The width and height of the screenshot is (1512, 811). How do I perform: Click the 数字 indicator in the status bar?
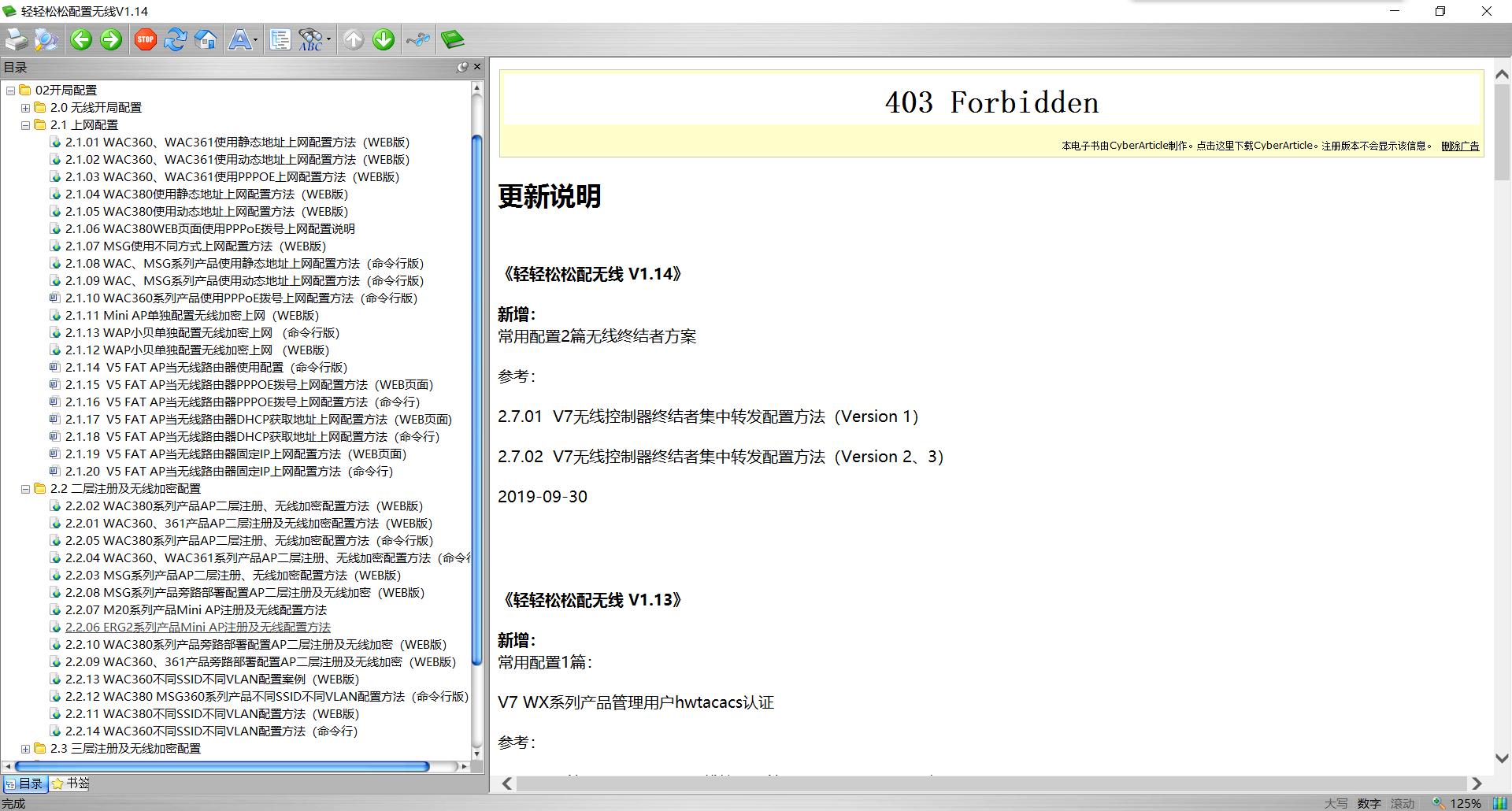tap(1369, 803)
